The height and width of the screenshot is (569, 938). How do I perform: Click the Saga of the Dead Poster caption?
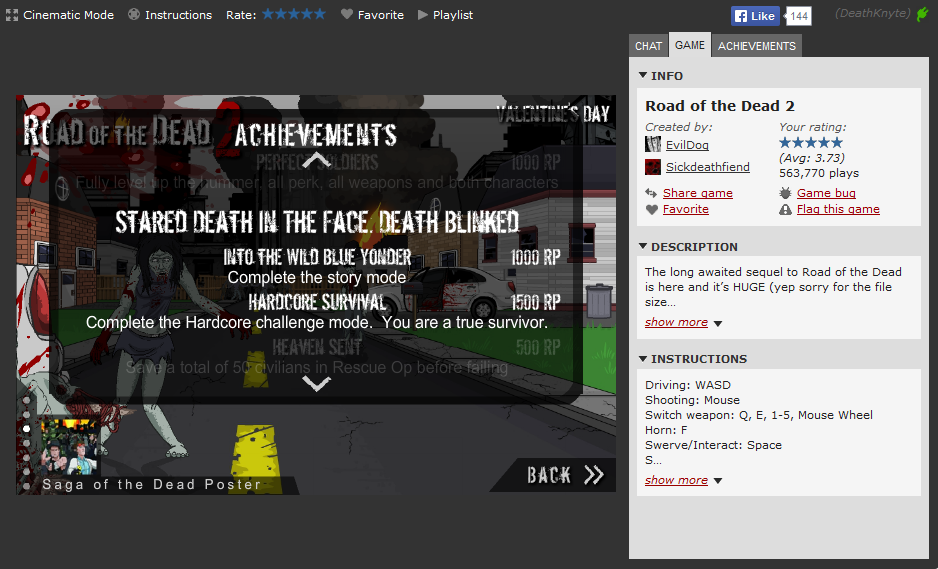(151, 484)
